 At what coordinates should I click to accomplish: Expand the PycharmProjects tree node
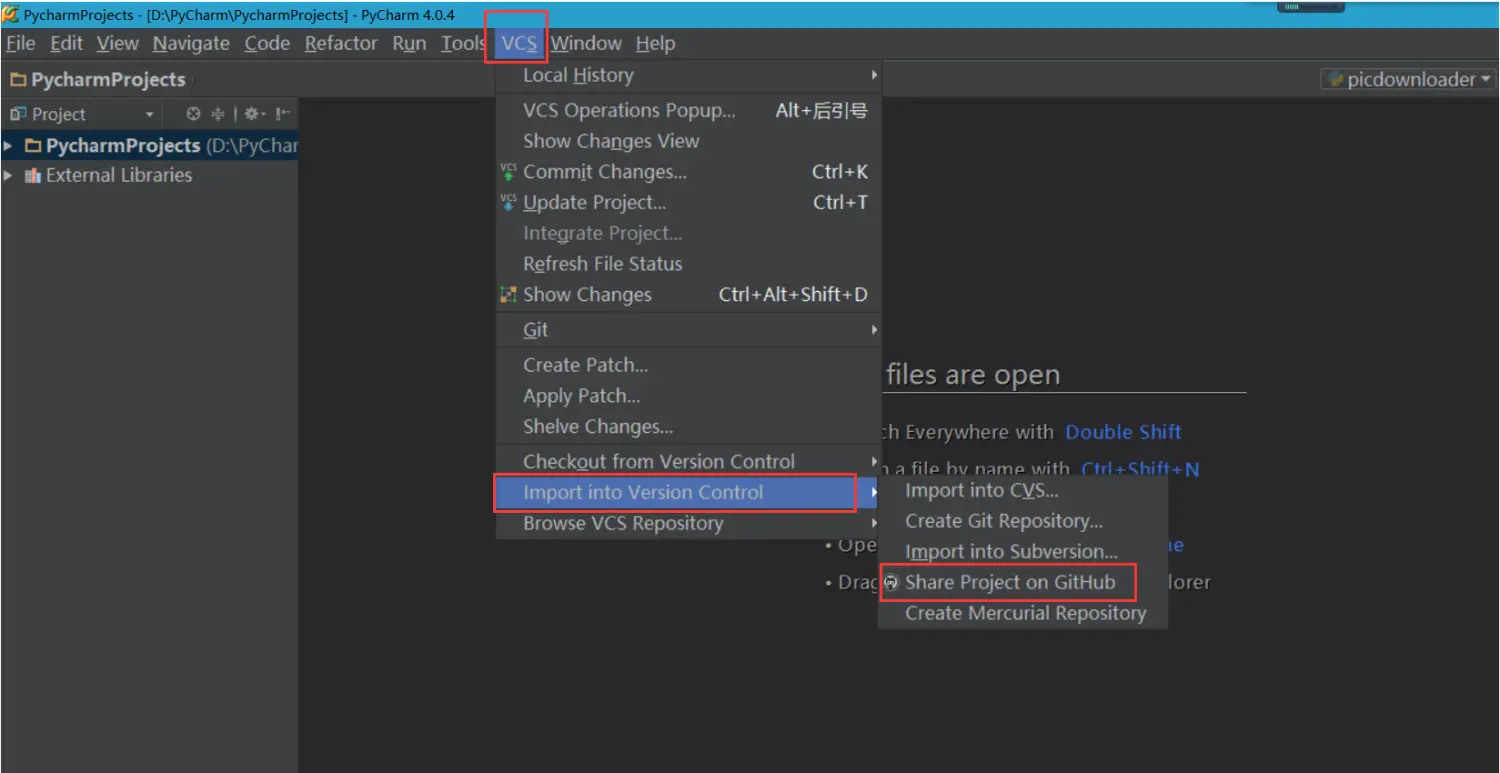coord(8,146)
